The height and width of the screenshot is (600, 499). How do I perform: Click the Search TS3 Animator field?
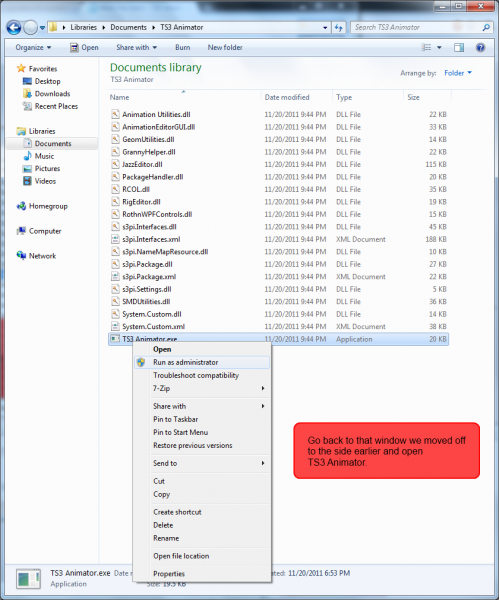click(415, 28)
